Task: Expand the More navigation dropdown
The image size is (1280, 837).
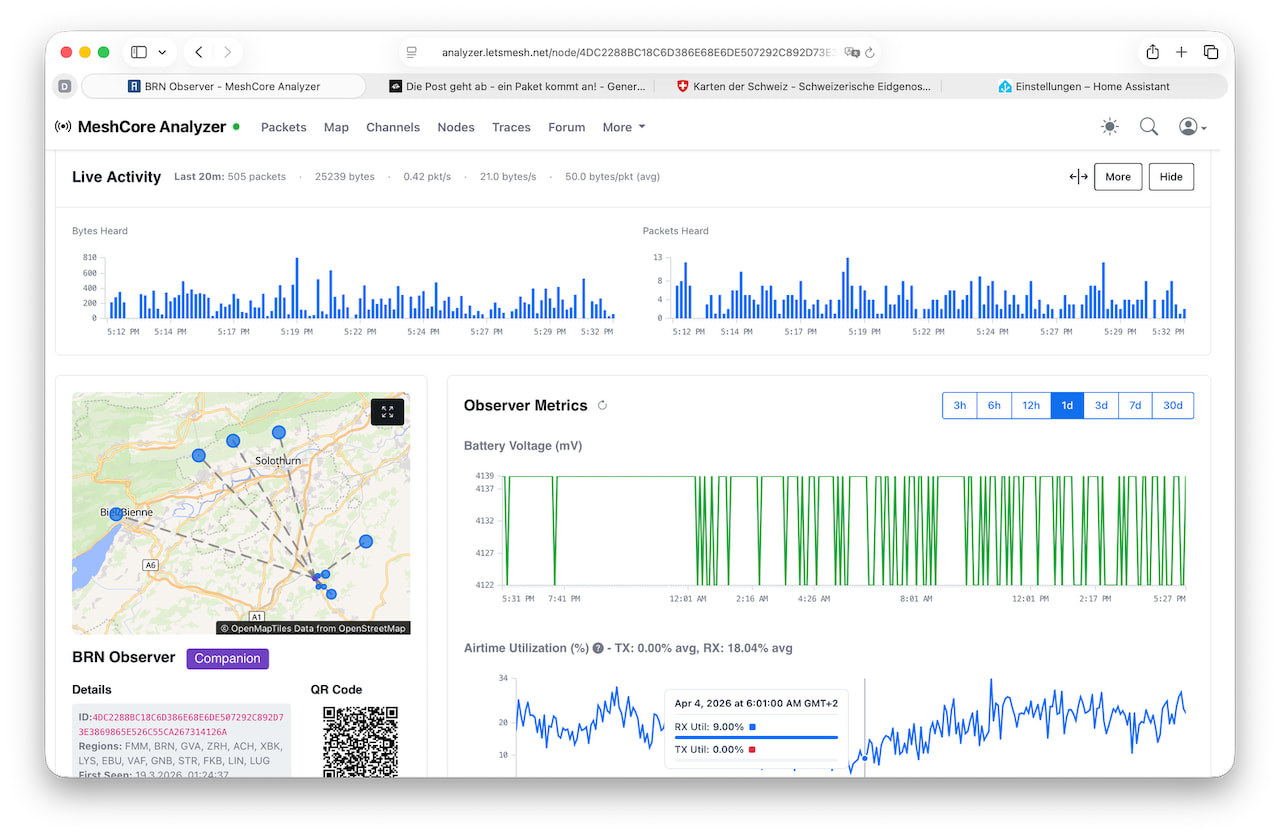Action: pyautogui.click(x=624, y=127)
